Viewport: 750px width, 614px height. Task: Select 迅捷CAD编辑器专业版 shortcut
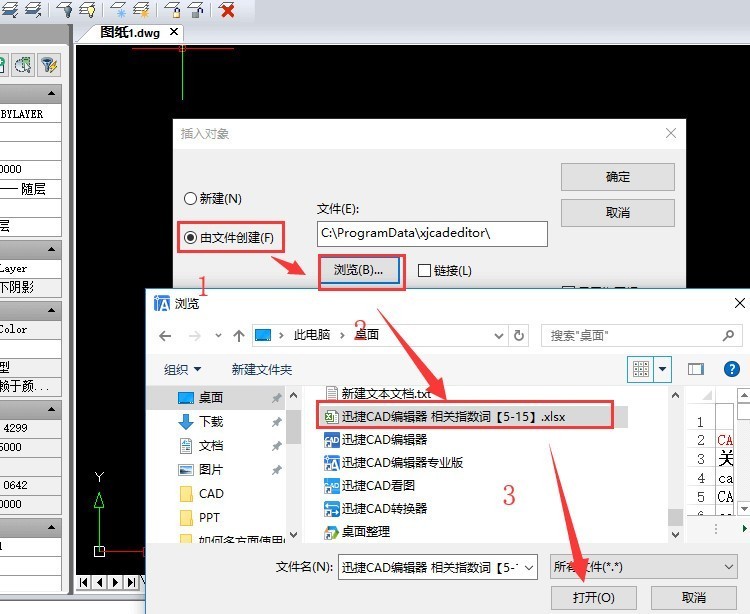pyautogui.click(x=393, y=462)
